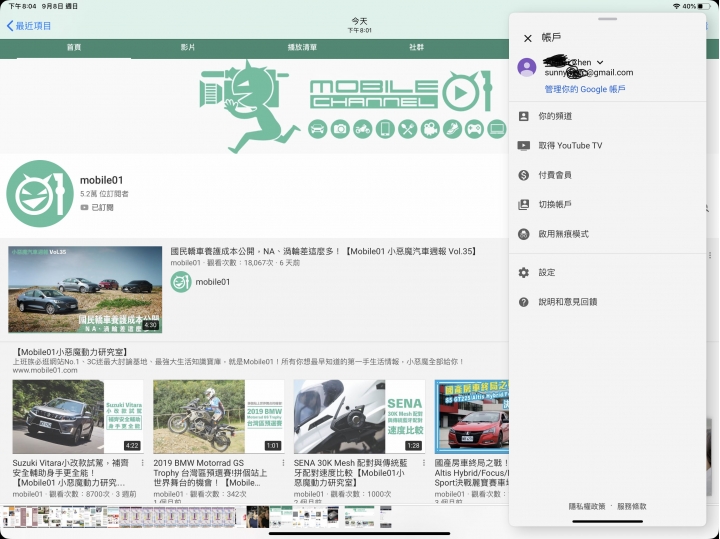
Task: Click small mobile01 avatar beside featured video
Action: 181,282
